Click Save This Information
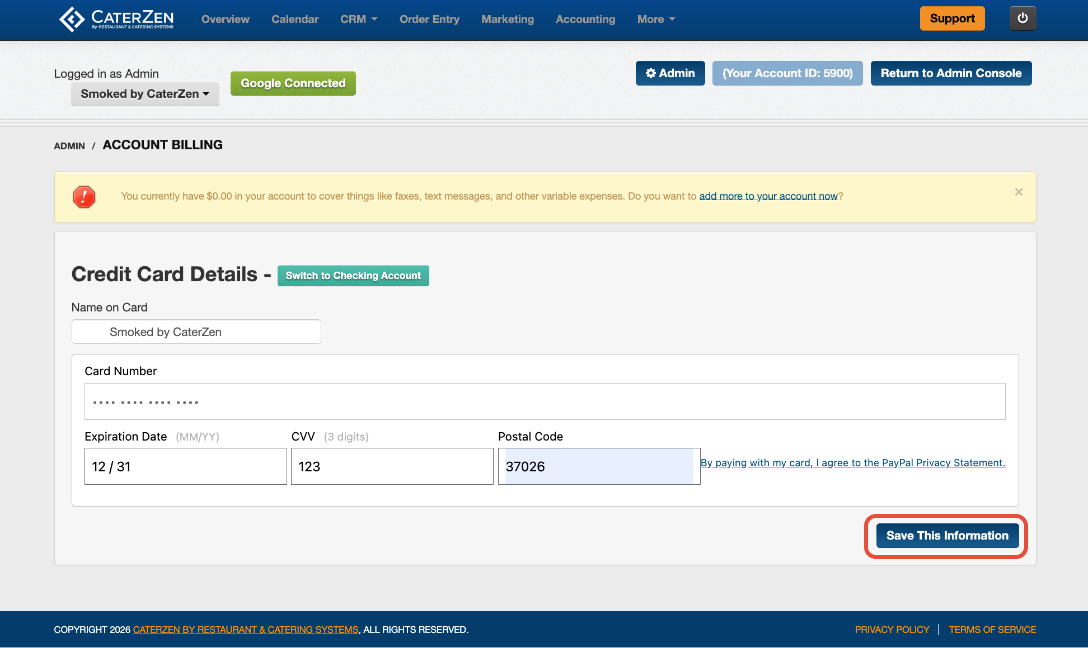Screen dimensions: 1088x648 947,536
